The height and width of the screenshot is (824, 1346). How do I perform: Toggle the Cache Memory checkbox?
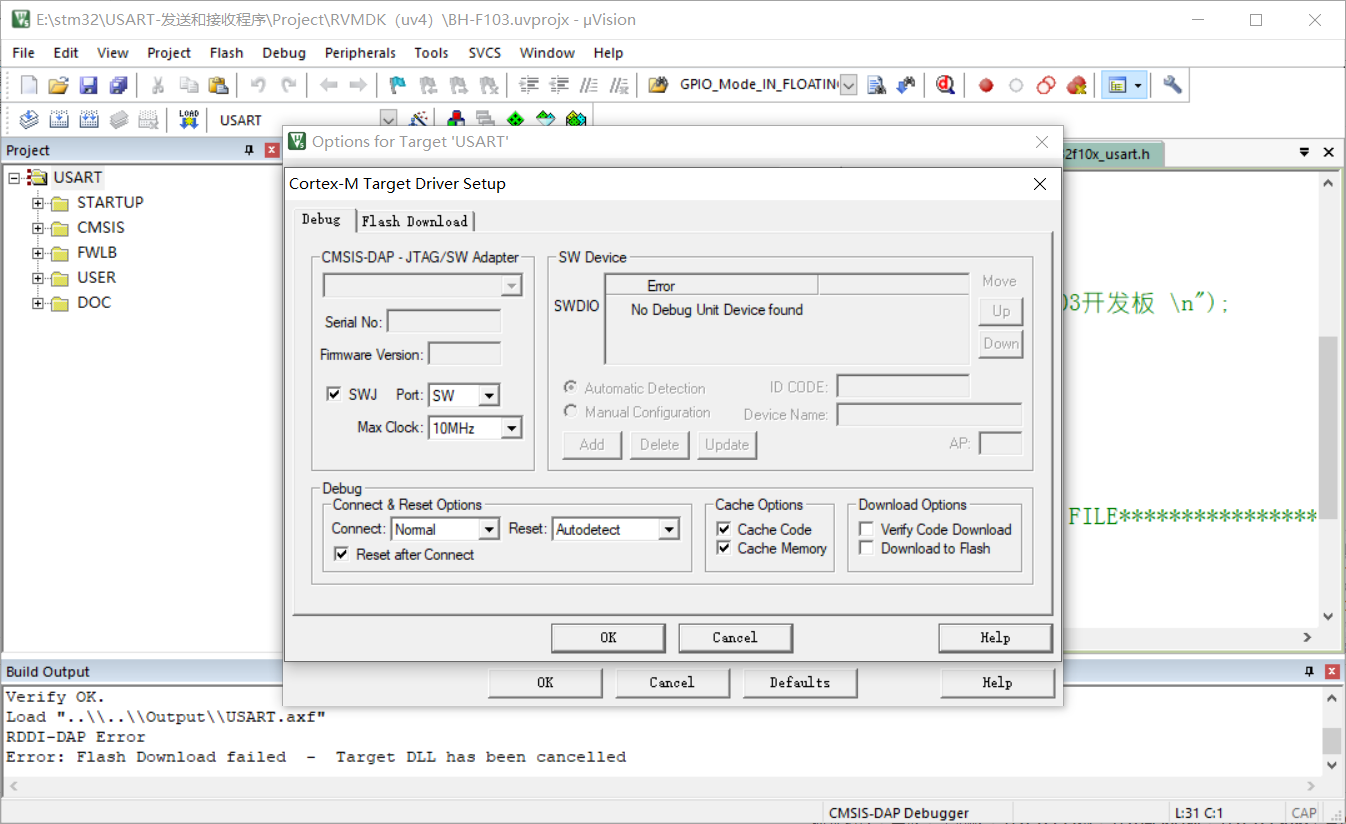click(x=725, y=548)
